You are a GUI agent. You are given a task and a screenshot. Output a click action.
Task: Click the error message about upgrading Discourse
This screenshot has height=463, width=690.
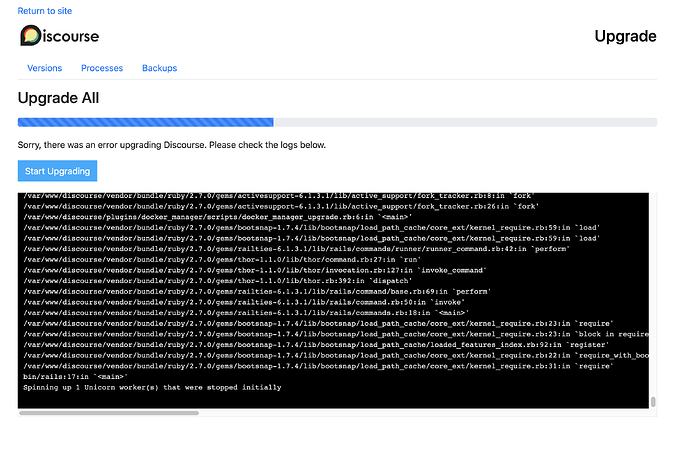pyautogui.click(x=172, y=145)
